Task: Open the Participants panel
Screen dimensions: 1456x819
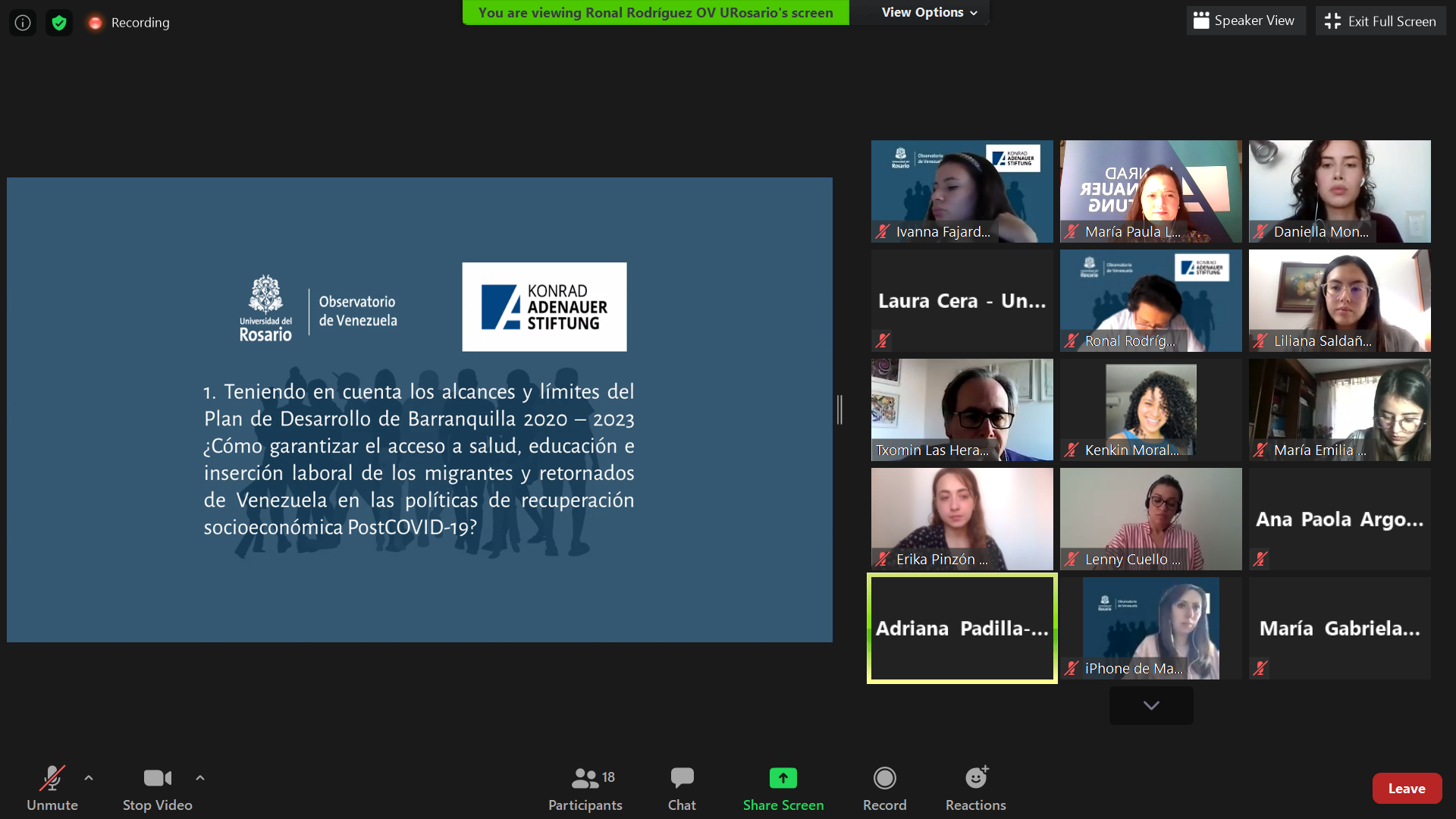Action: point(585,789)
